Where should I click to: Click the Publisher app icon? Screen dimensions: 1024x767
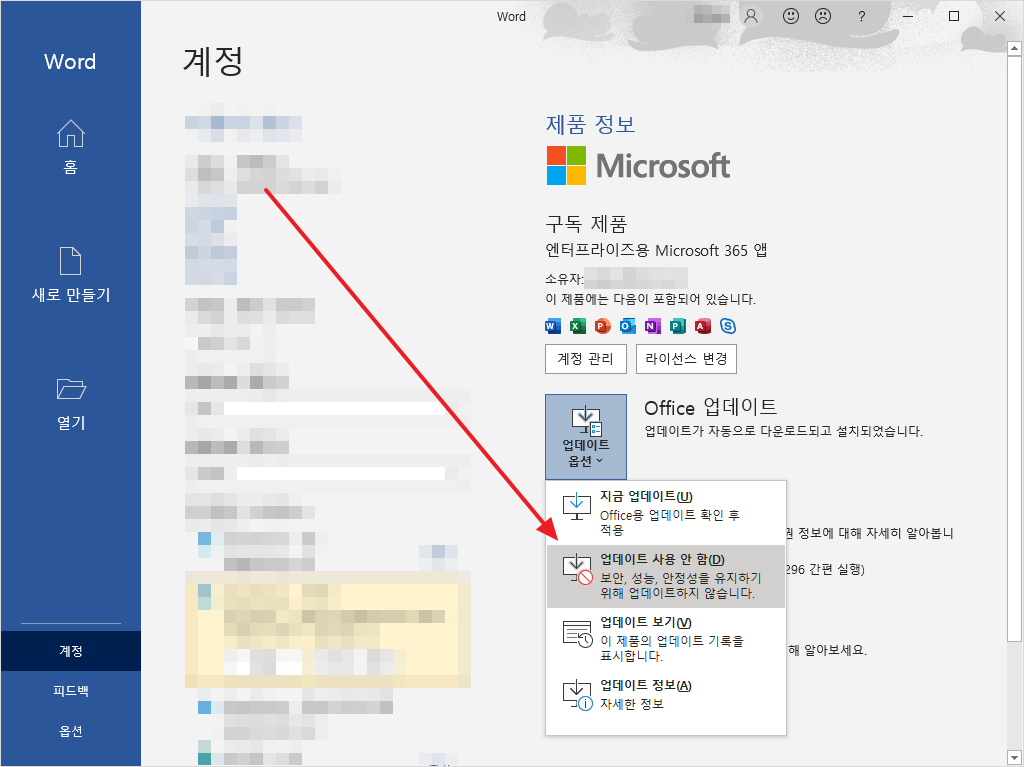[x=678, y=326]
